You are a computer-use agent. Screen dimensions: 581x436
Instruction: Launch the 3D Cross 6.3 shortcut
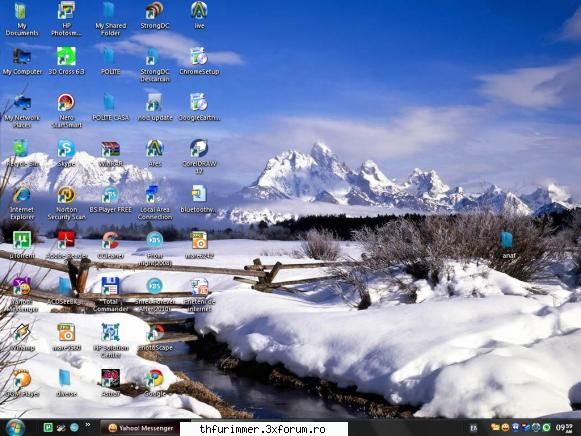click(x=66, y=61)
